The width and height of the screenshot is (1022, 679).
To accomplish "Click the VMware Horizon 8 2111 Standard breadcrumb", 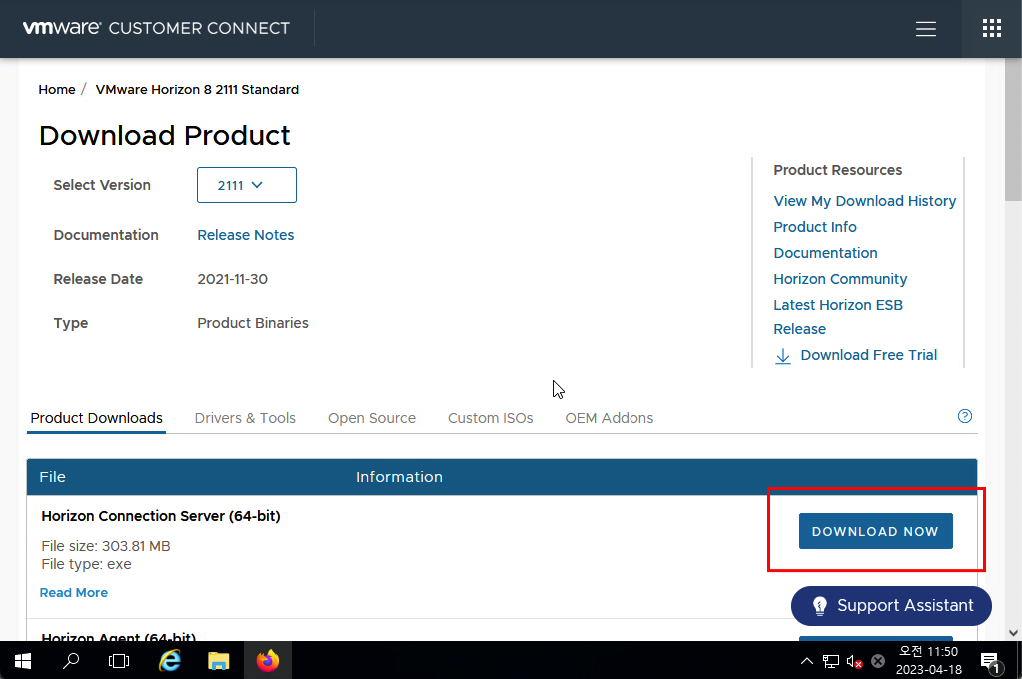I will (197, 90).
